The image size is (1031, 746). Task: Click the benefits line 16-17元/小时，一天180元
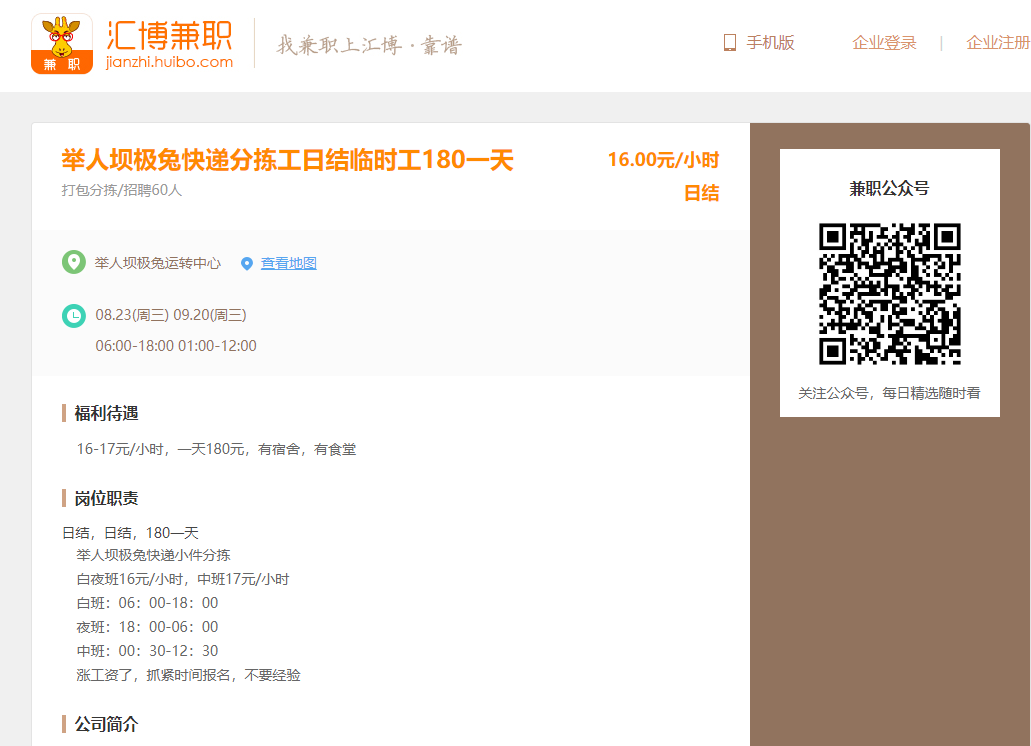216,449
